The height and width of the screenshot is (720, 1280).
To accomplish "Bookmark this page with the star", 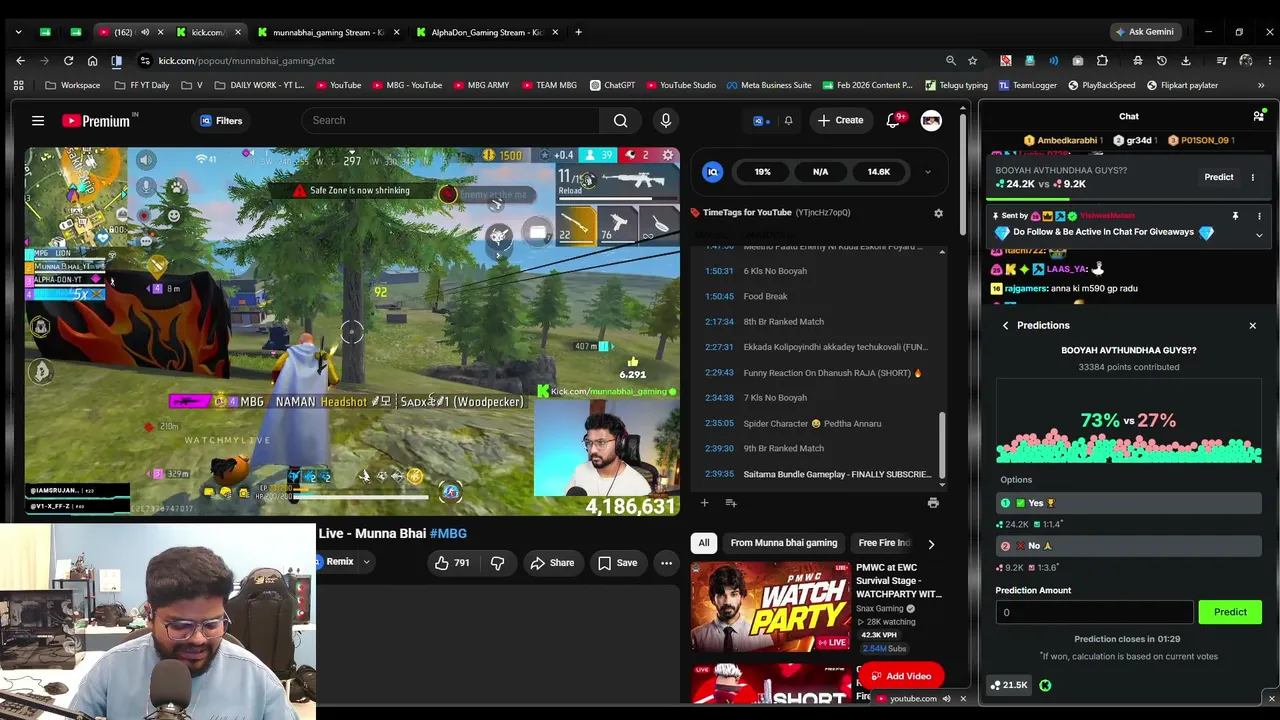I will (x=972, y=61).
